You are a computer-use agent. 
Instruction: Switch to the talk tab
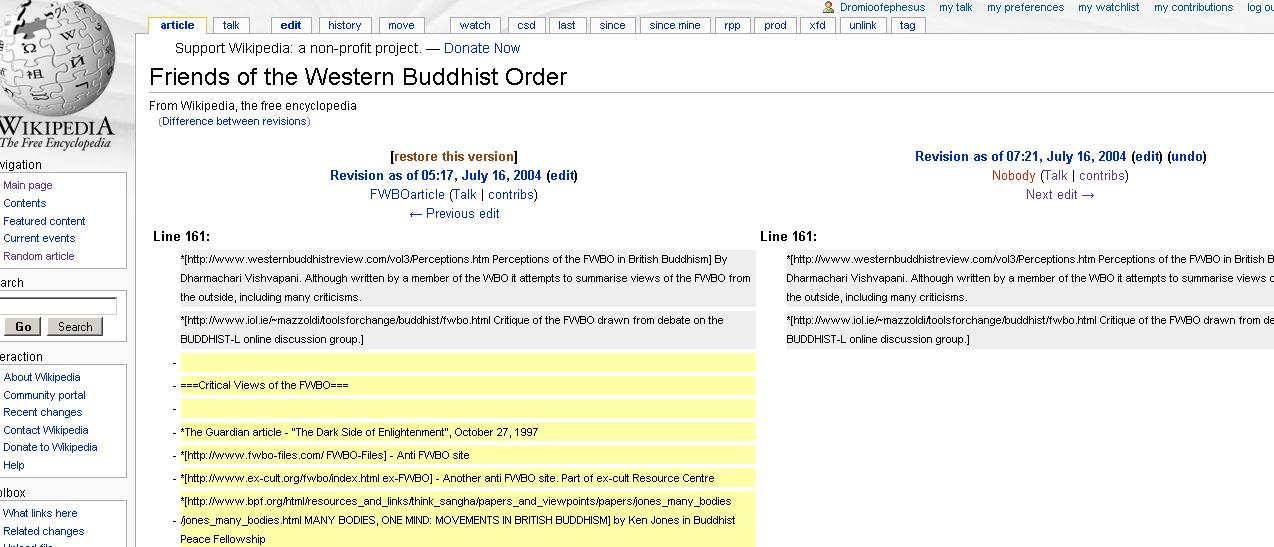point(231,25)
